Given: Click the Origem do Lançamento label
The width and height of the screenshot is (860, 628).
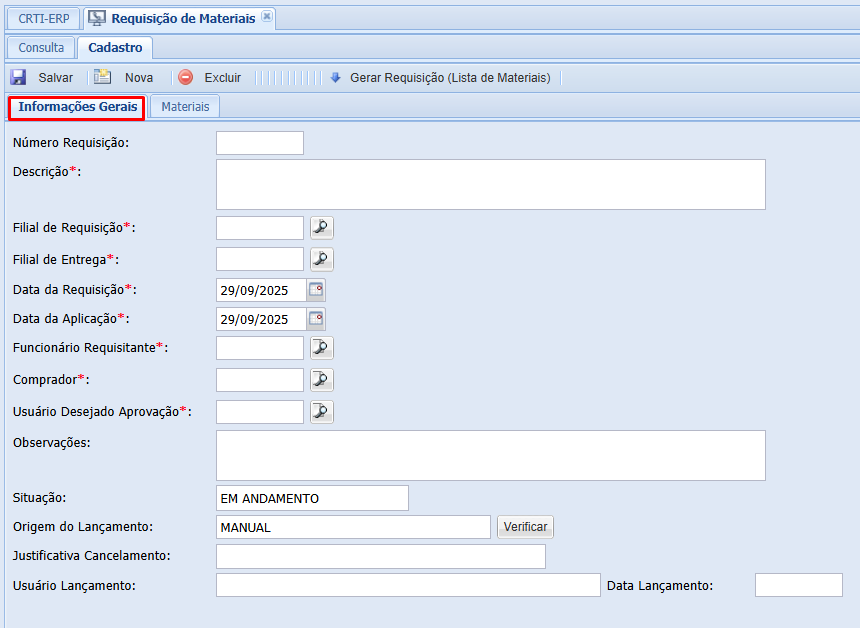Looking at the screenshot, I should point(83,527).
